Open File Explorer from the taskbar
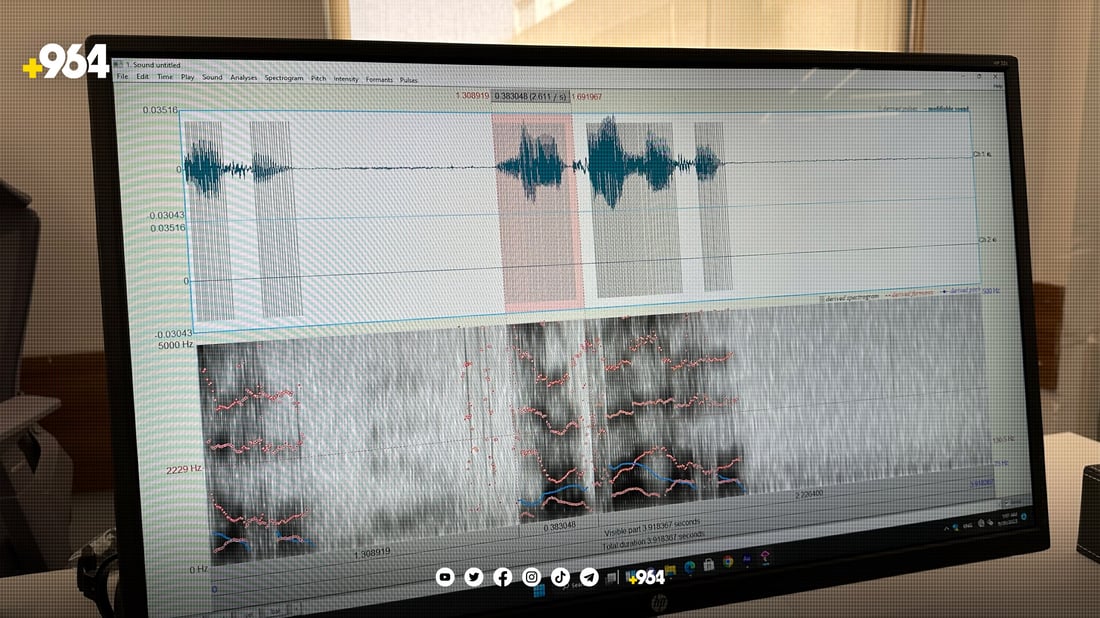The width and height of the screenshot is (1100, 618). (x=671, y=570)
